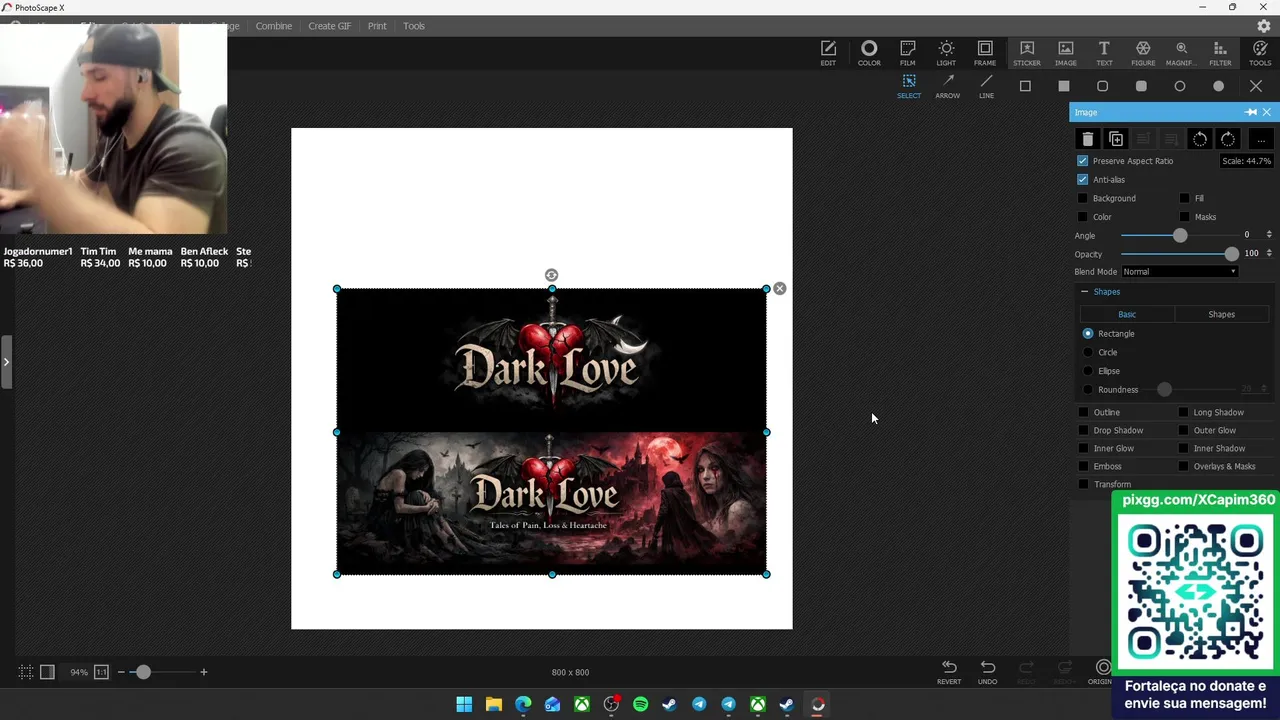This screenshot has width=1280, height=720.
Task: Open the Tools palette icon
Action: point(1260,53)
